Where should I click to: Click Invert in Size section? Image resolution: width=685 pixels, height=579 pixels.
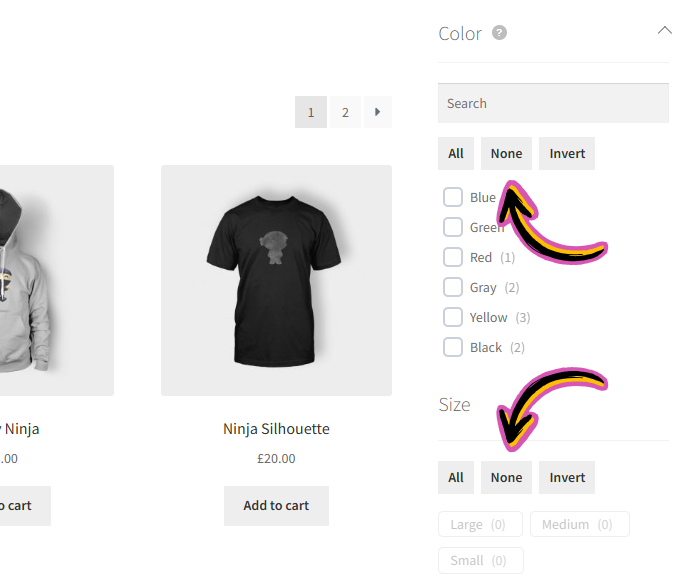click(567, 477)
